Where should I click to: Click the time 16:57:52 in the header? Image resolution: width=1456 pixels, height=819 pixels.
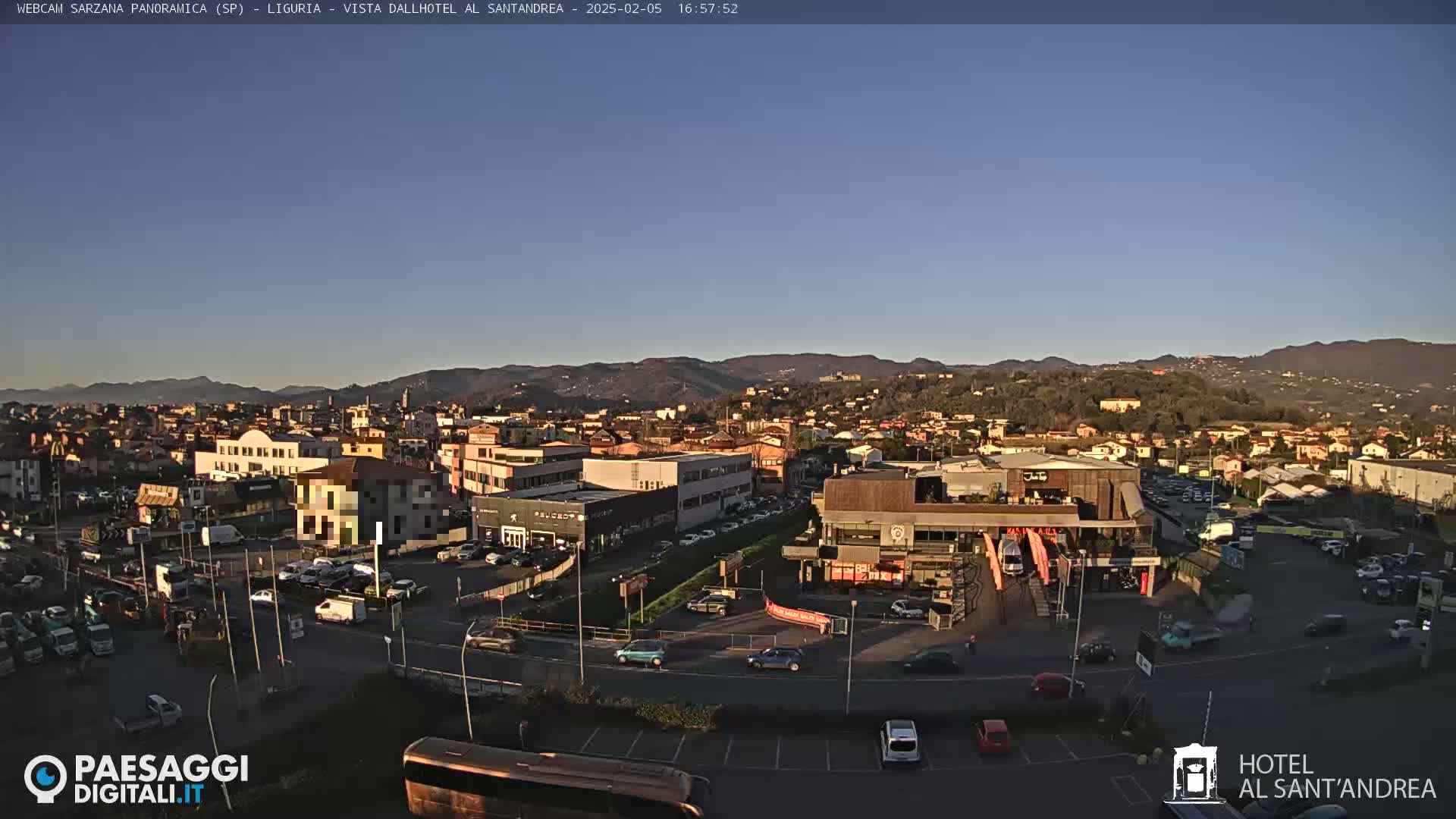pos(707,8)
